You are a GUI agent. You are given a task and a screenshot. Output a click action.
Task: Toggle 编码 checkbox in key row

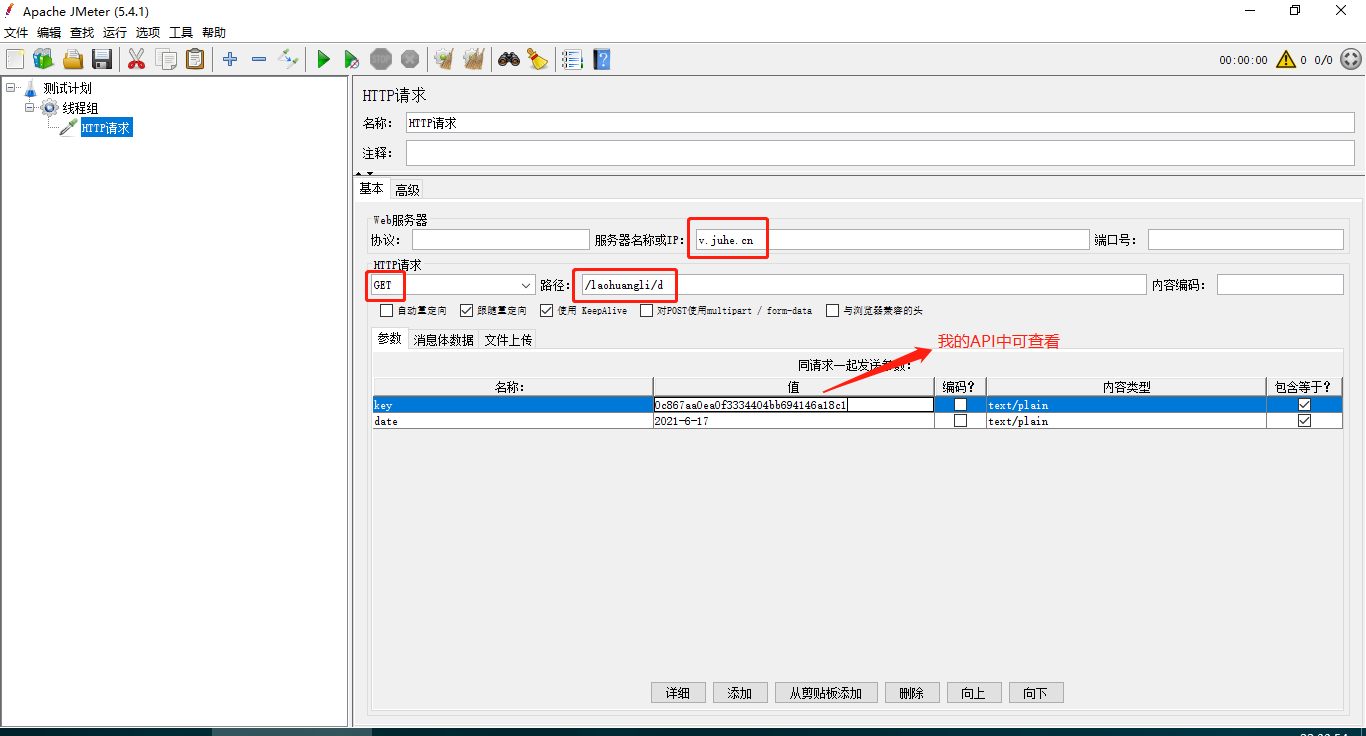(961, 405)
